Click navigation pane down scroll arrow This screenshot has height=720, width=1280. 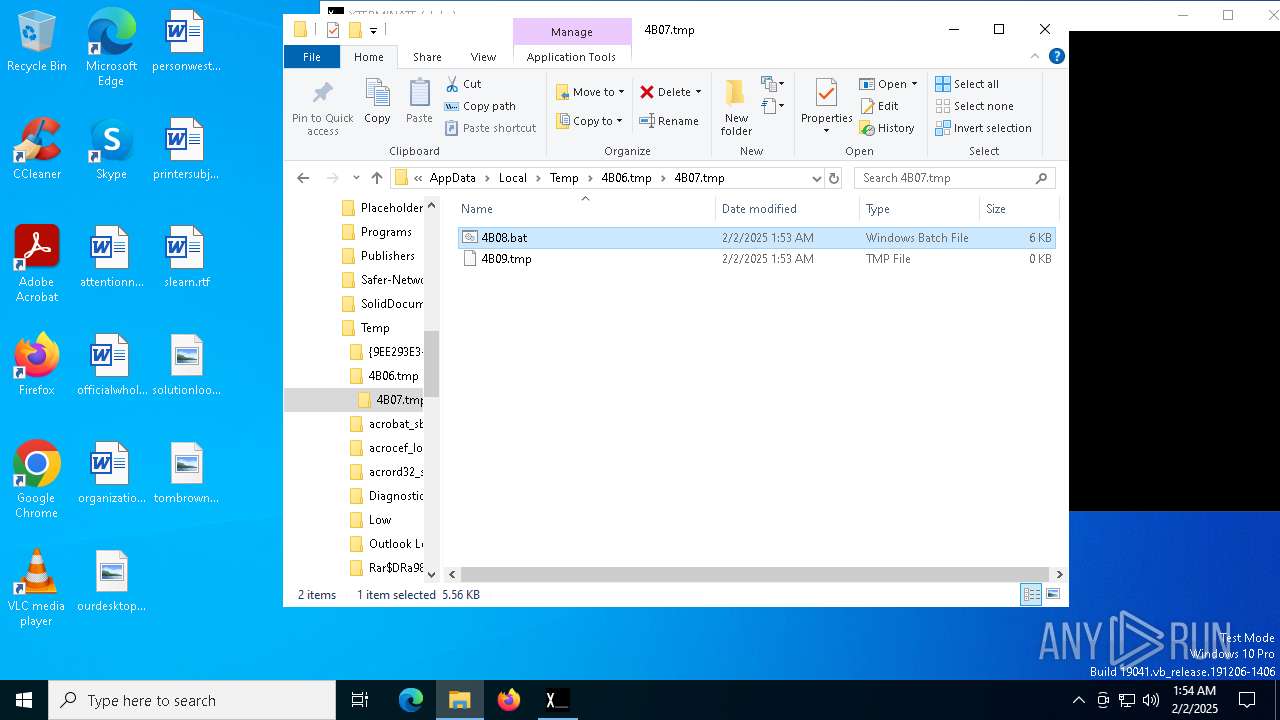[432, 574]
